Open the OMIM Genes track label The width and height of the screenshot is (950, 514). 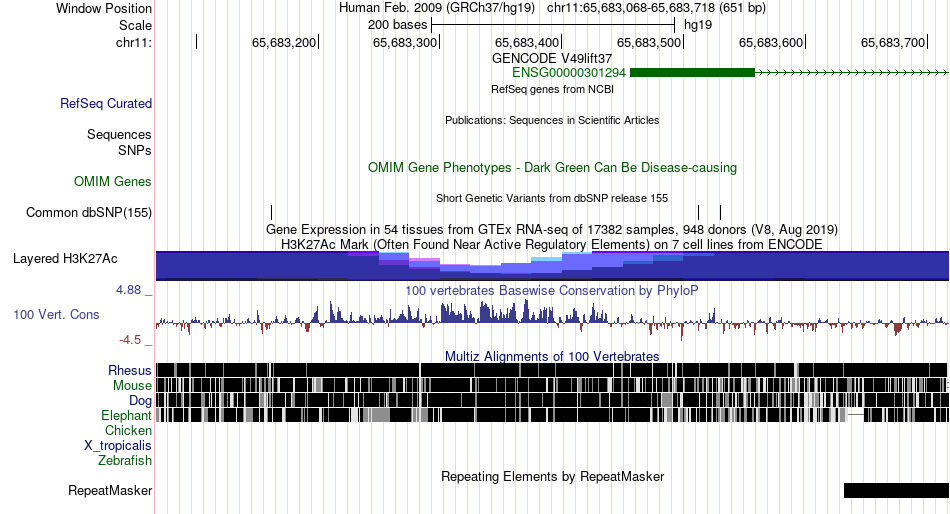[112, 181]
